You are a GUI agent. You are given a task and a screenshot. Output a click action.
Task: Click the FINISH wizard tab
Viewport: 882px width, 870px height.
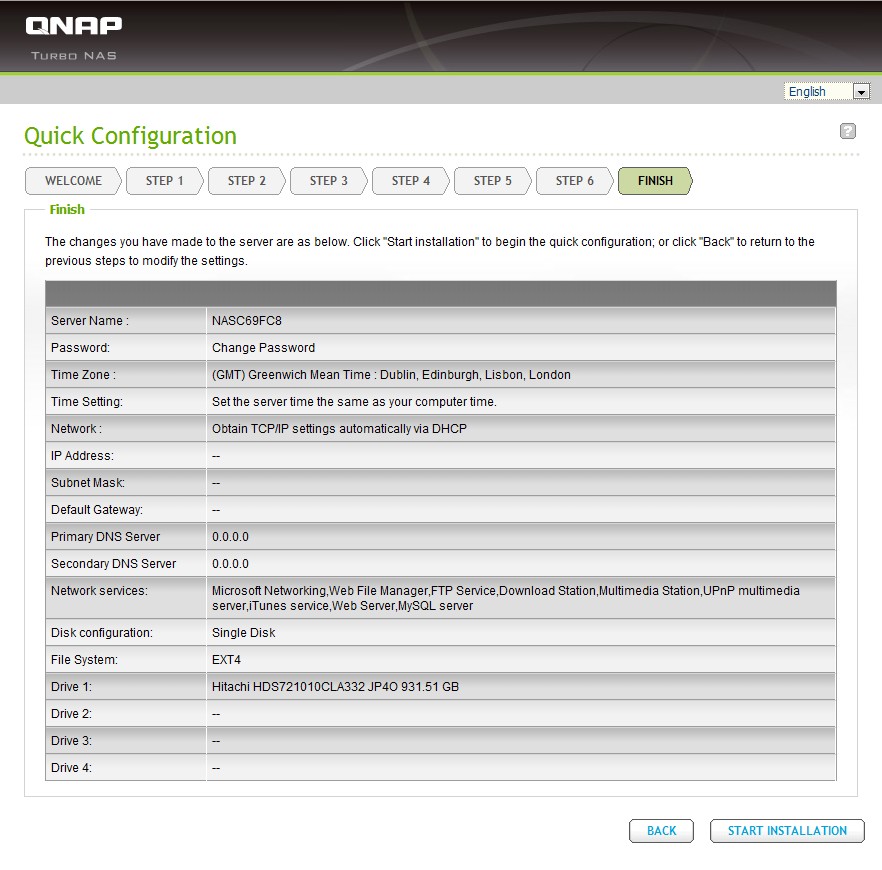[x=655, y=181]
